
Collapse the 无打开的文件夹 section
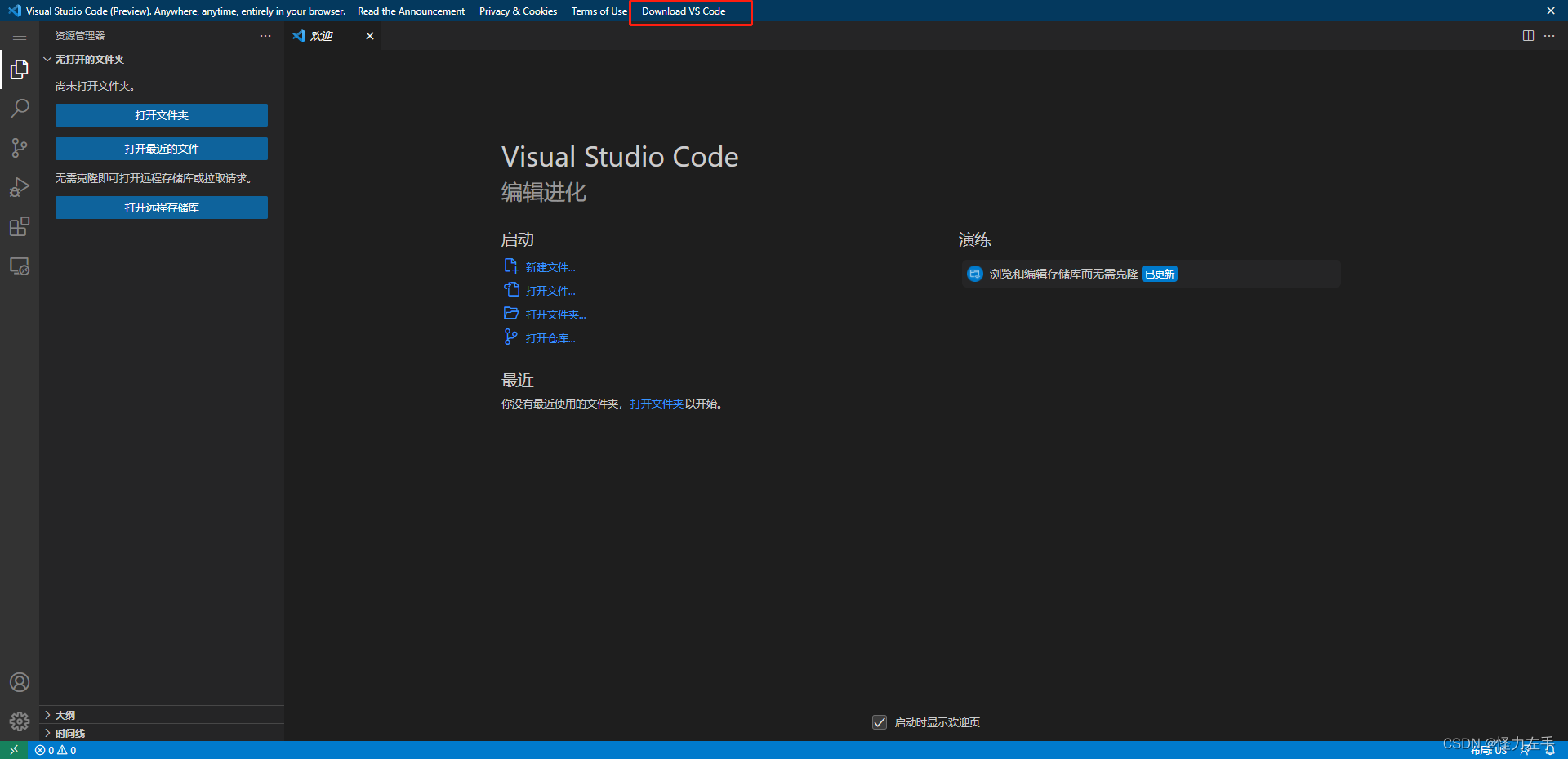[162, 59]
